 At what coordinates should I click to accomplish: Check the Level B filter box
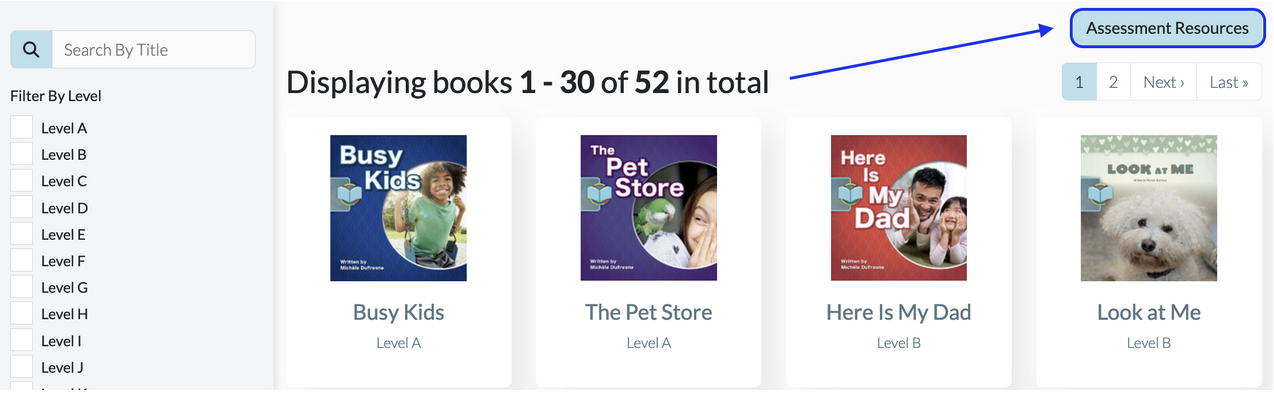click(21, 153)
